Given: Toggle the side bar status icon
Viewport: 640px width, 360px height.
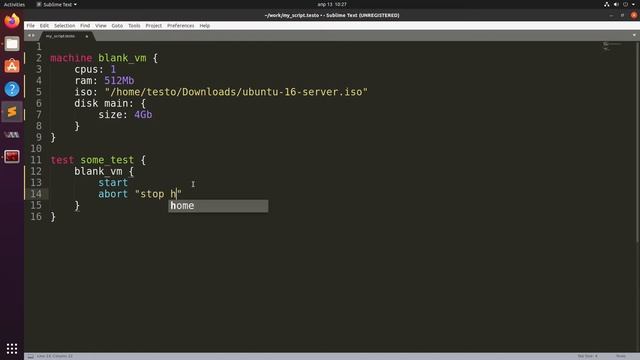Looking at the screenshot, I should tap(31, 356).
